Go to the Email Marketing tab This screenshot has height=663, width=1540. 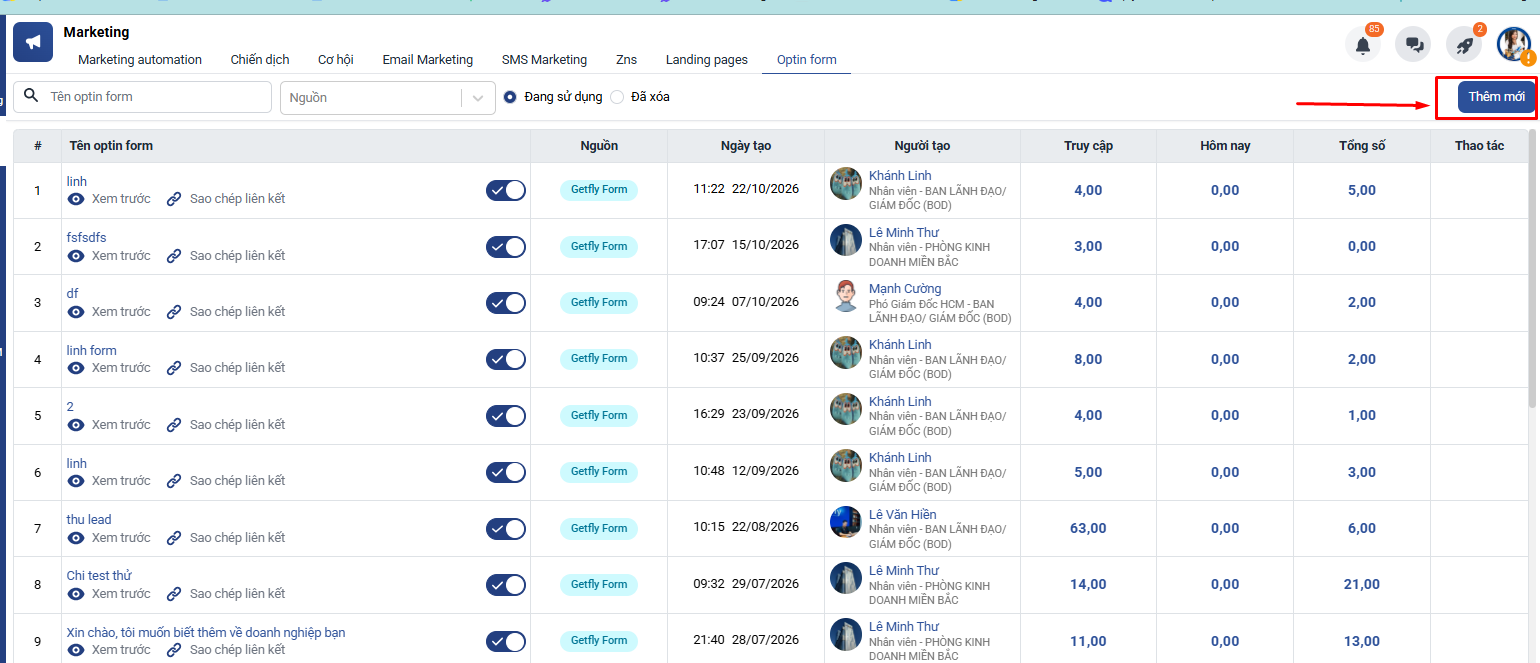(428, 60)
